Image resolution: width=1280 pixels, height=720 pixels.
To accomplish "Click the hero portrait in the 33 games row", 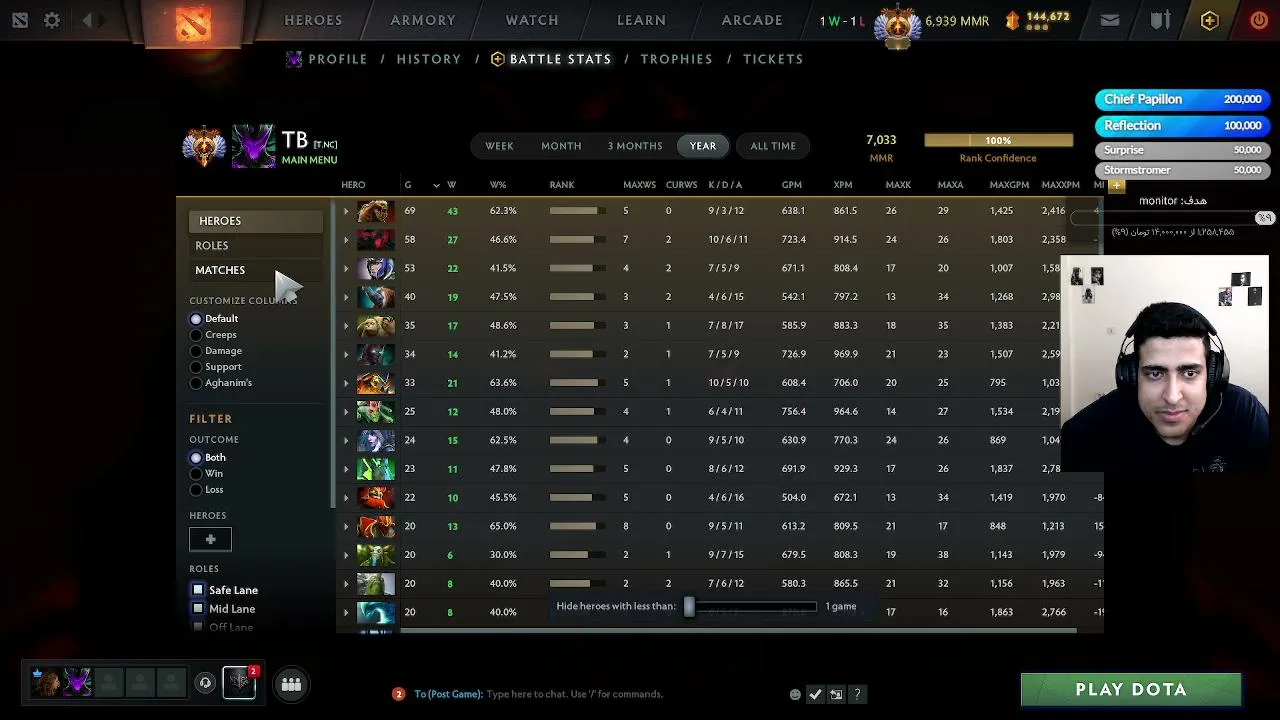I will click(x=376, y=383).
